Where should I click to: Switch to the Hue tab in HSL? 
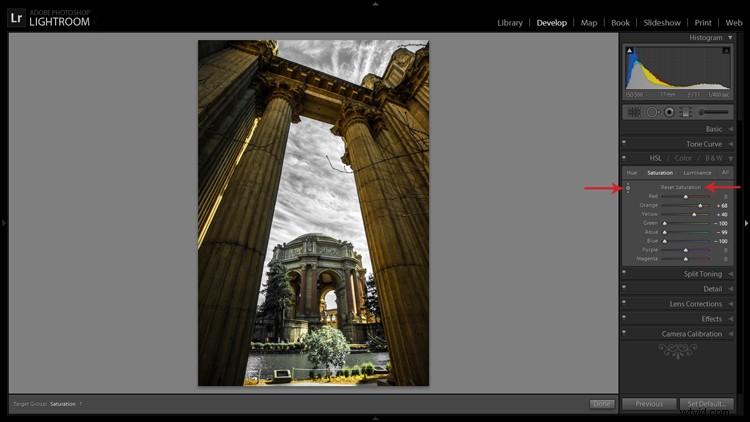(632, 173)
